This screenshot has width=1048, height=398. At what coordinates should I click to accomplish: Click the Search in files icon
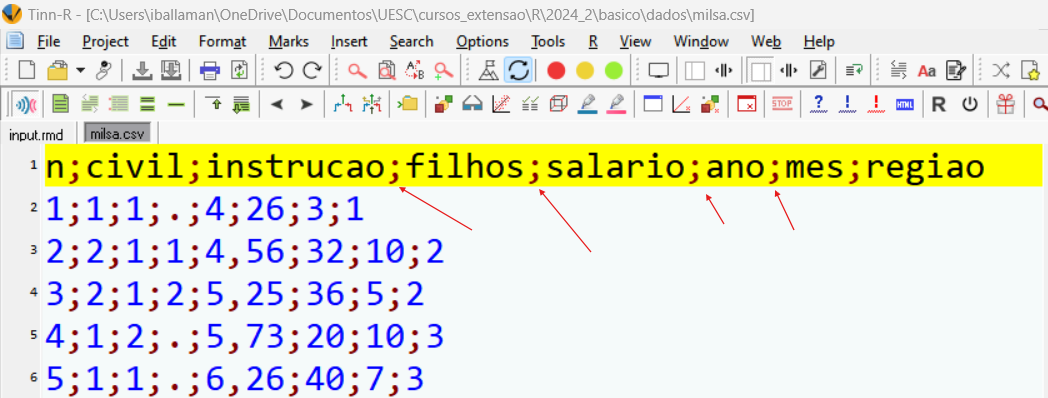coord(386,70)
